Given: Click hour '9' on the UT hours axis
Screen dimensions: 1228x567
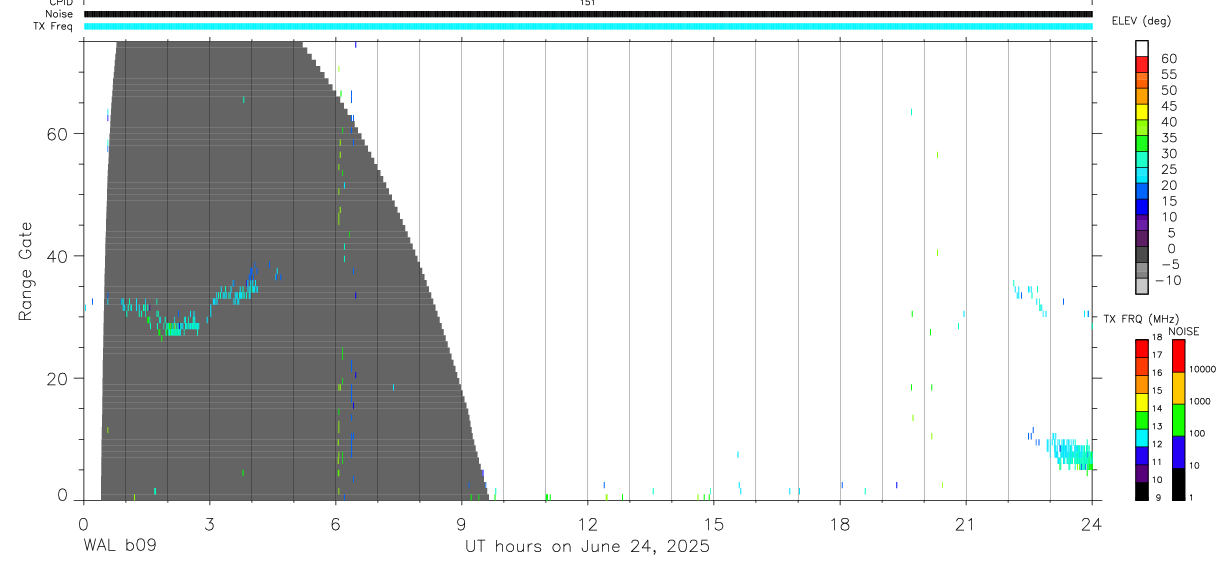Looking at the screenshot, I should (461, 523).
